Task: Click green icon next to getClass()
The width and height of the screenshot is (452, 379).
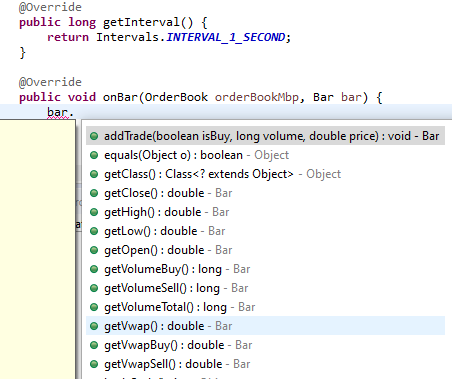Action: click(x=94, y=174)
